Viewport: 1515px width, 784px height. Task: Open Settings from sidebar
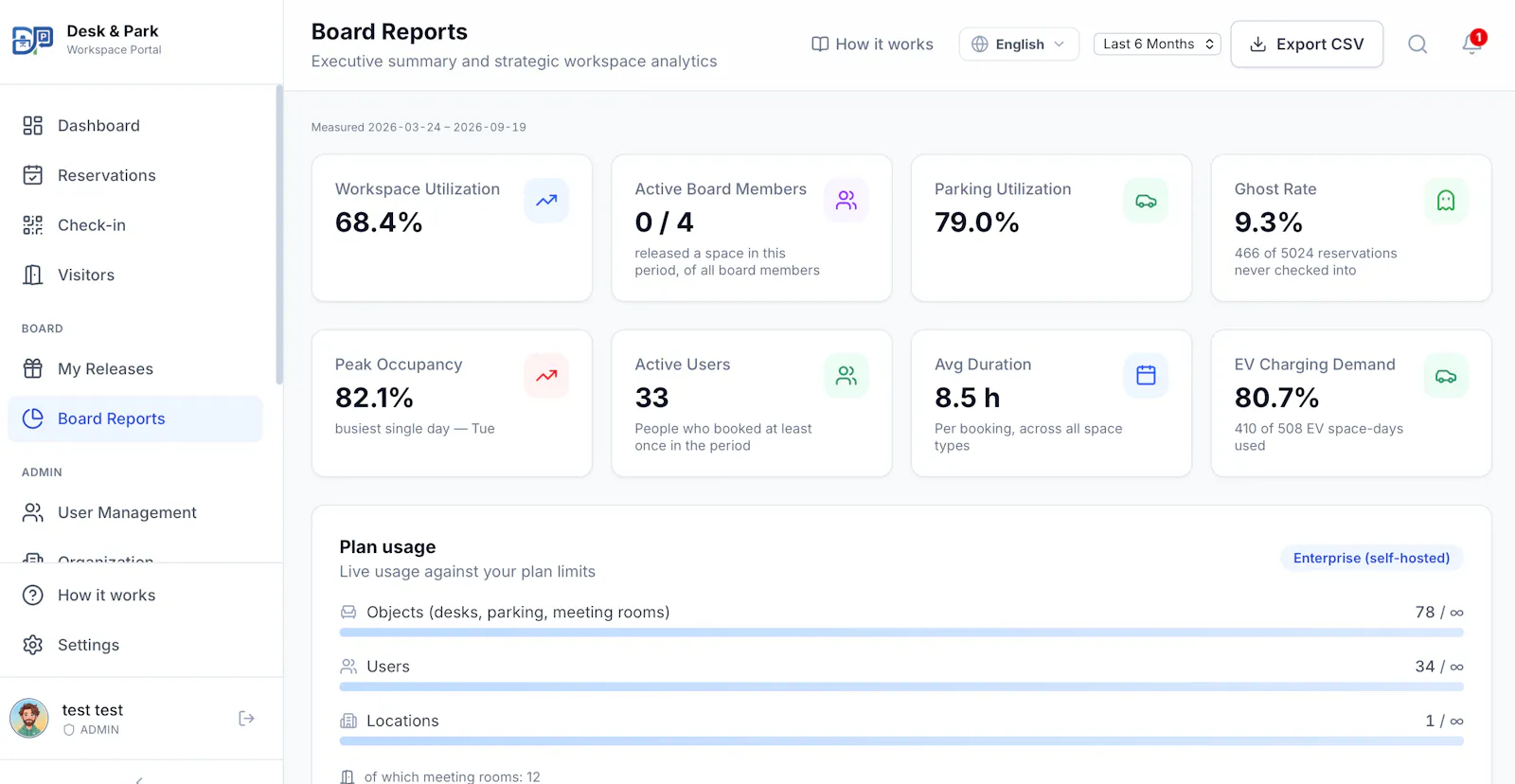pos(135,645)
